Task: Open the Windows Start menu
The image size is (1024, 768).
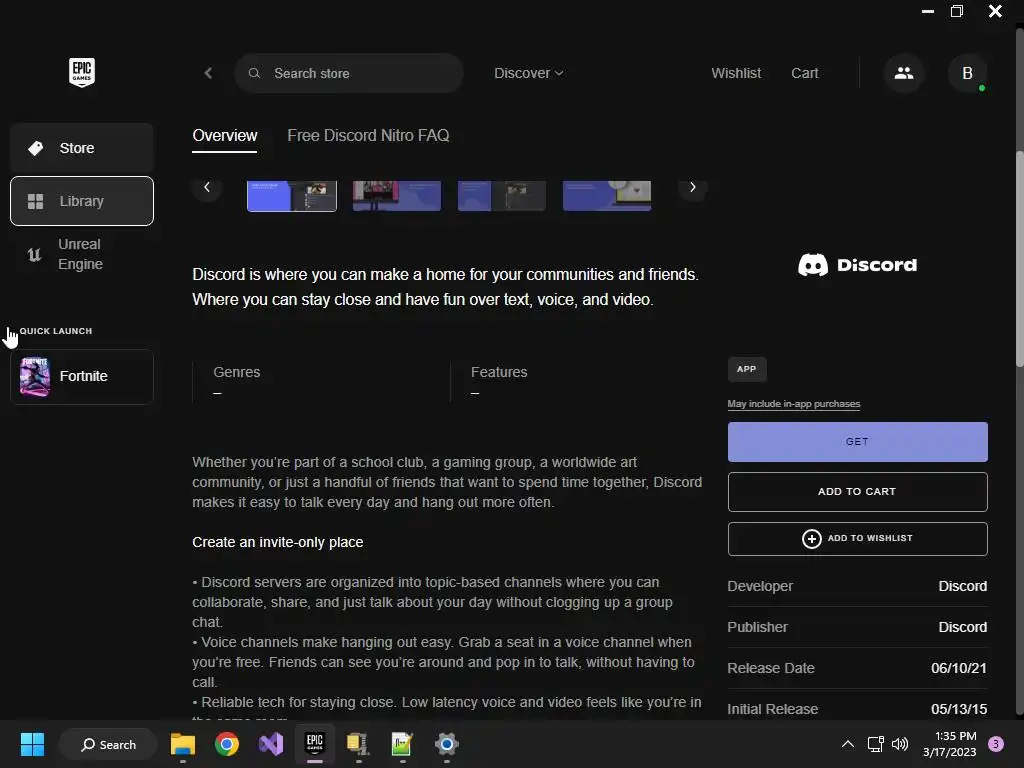Action: tap(32, 744)
